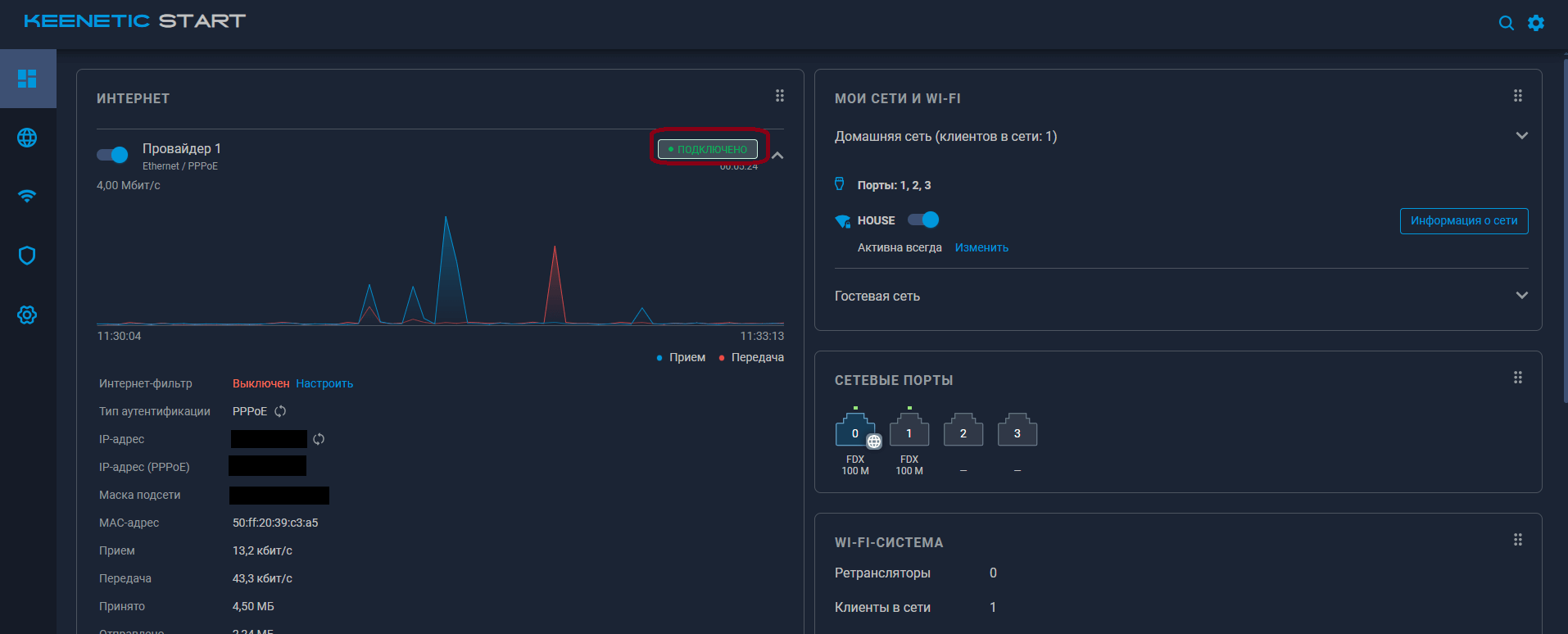Turn off the HOUSE Wi-Fi toggle
Viewport: 1568px width, 634px height.
[x=923, y=220]
